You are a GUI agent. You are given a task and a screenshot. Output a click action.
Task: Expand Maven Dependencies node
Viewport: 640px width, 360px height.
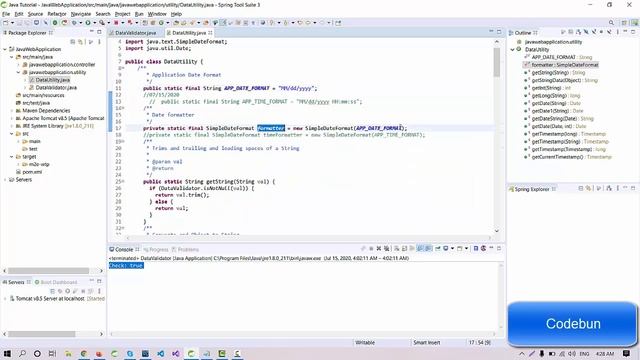tap(12, 111)
